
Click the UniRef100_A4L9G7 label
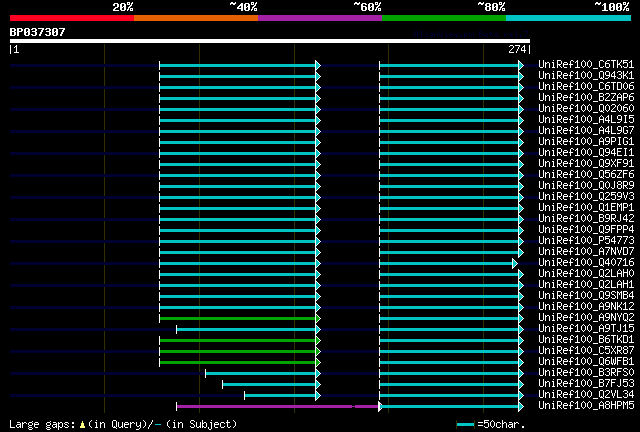586,131
